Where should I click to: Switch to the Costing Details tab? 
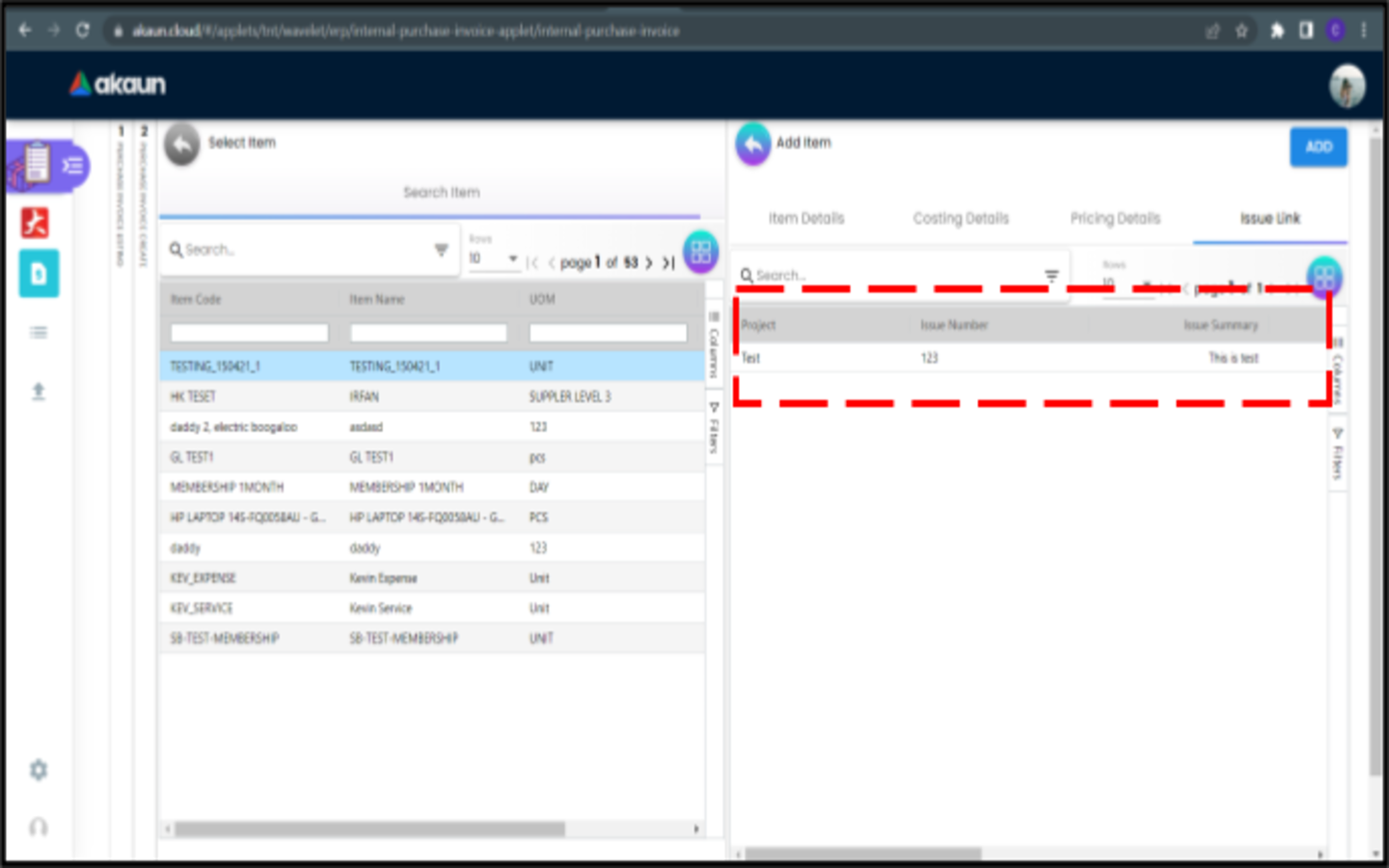pyautogui.click(x=961, y=219)
